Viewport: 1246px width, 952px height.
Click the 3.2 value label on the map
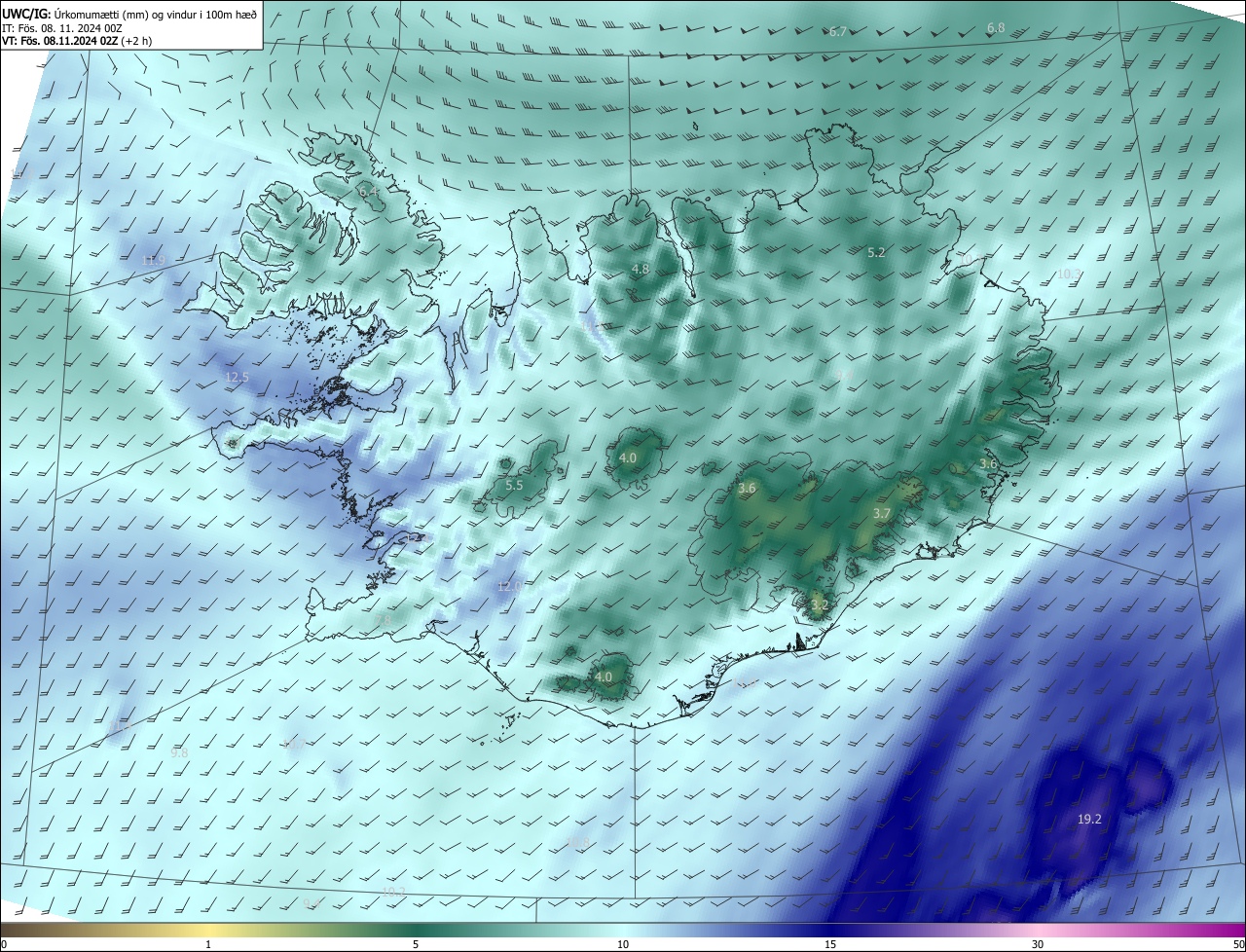[x=820, y=605]
